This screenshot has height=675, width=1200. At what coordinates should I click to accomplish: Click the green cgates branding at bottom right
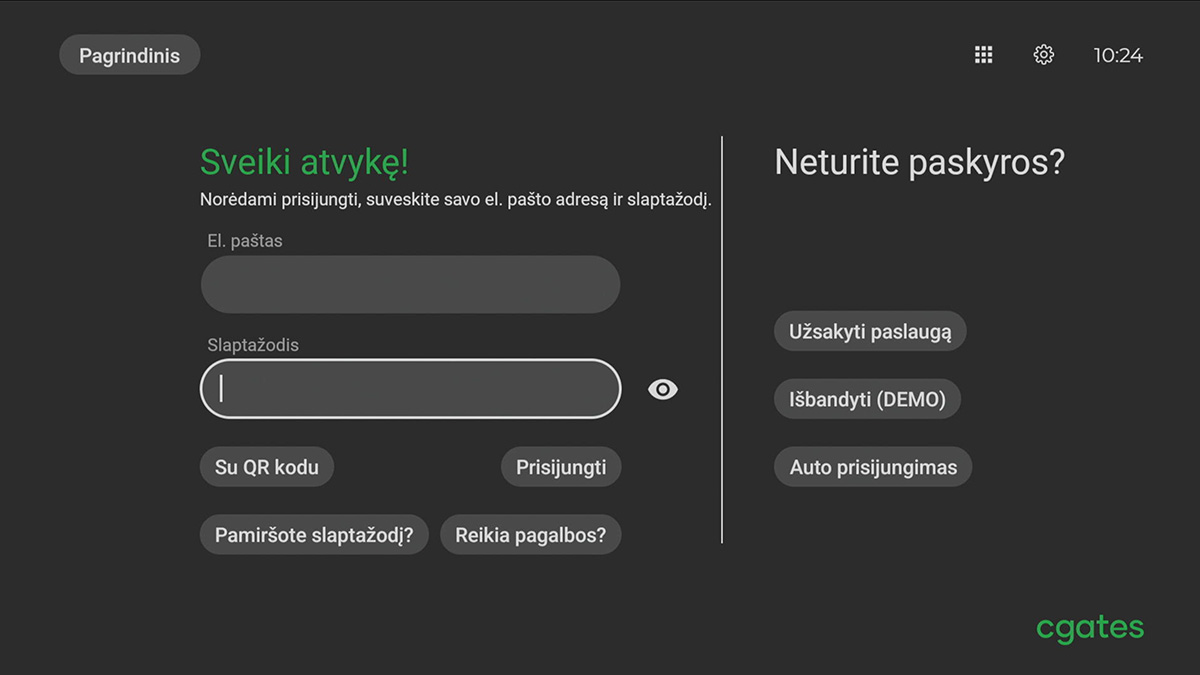[1089, 627]
